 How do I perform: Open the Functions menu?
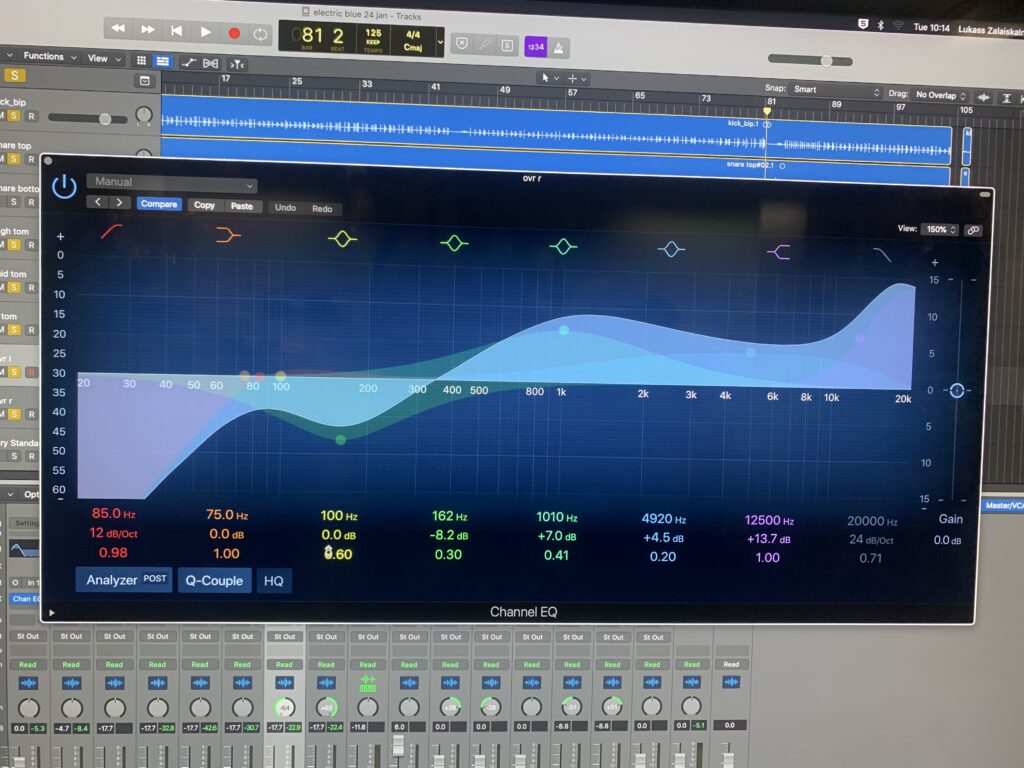(x=49, y=56)
